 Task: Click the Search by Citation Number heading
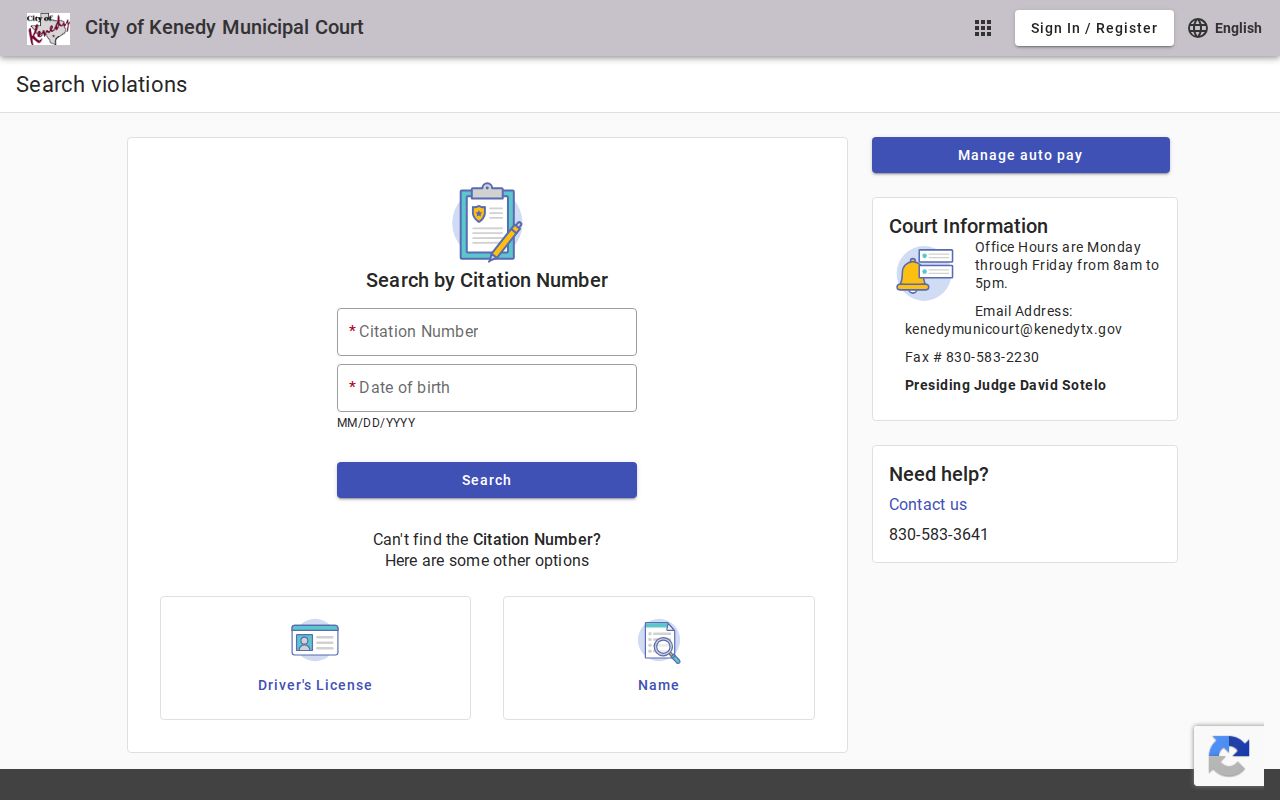[x=487, y=280]
